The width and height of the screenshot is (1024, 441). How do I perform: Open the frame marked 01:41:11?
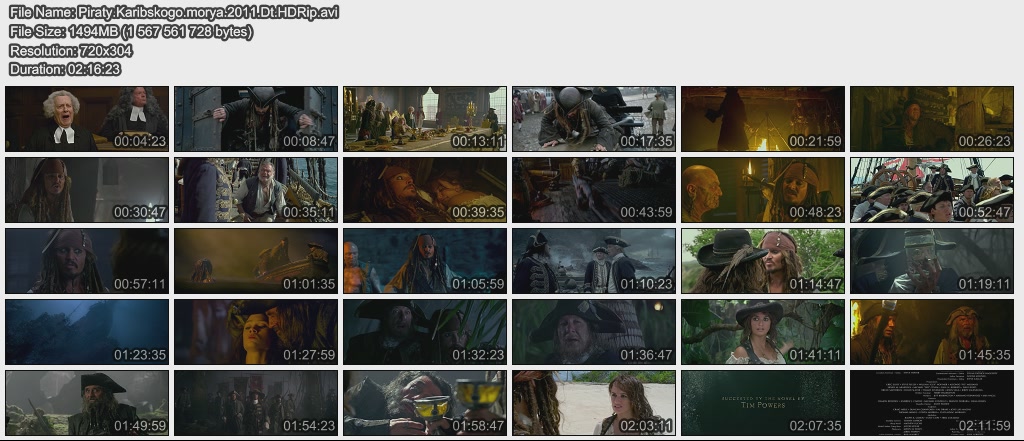763,332
